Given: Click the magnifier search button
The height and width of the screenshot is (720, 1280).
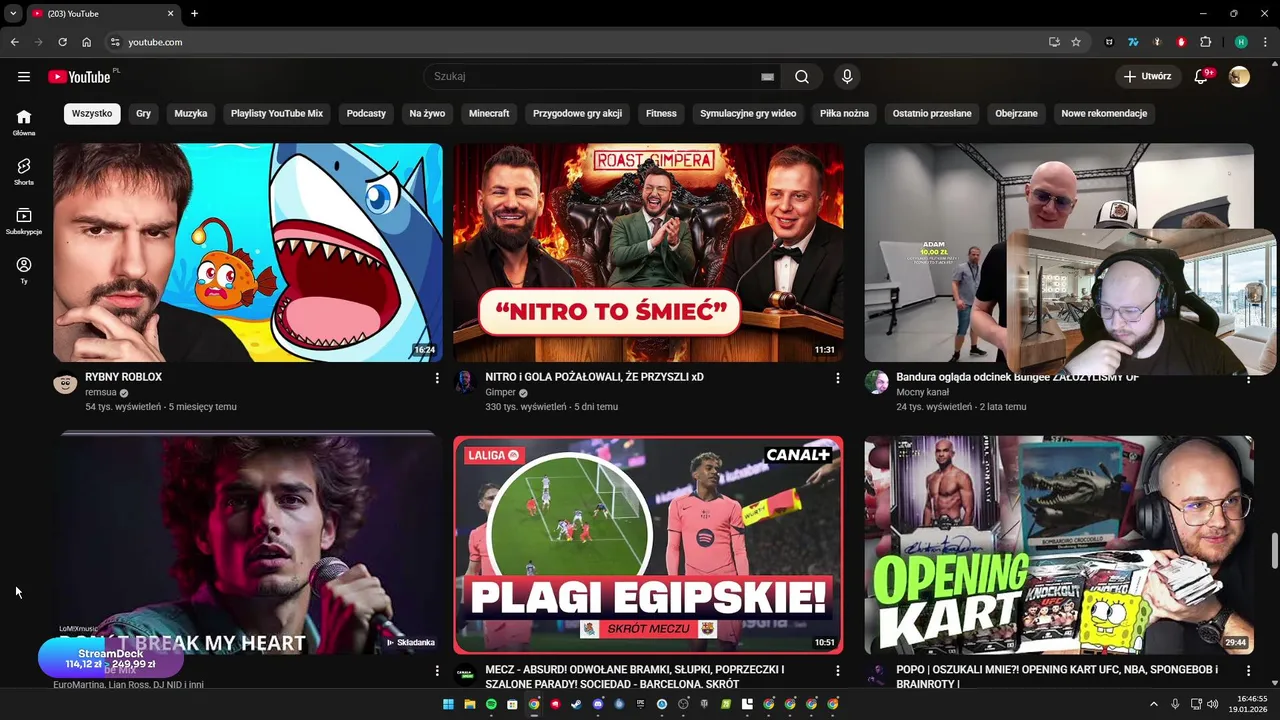Looking at the screenshot, I should coord(802,77).
